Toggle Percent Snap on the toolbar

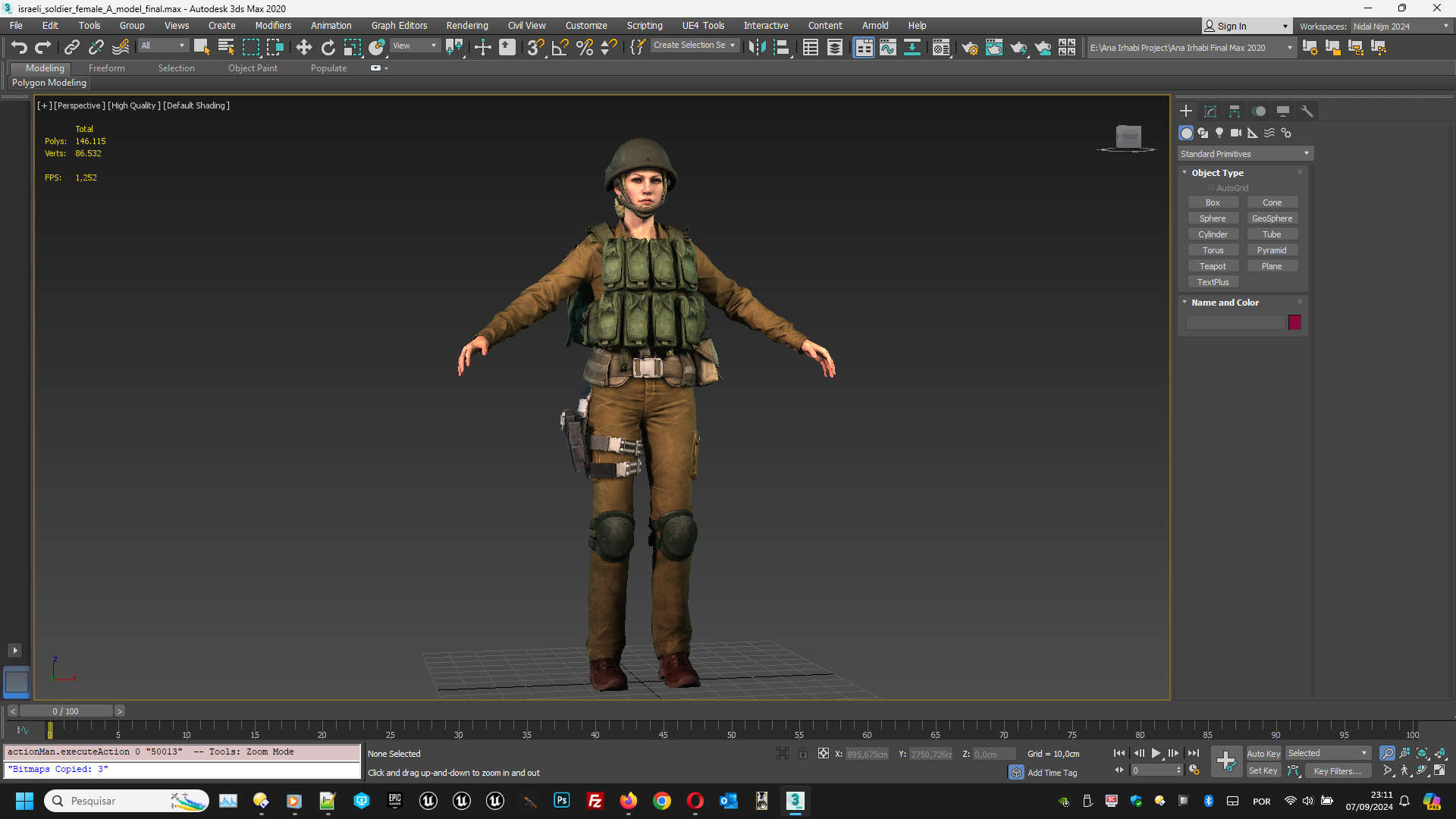click(x=584, y=47)
